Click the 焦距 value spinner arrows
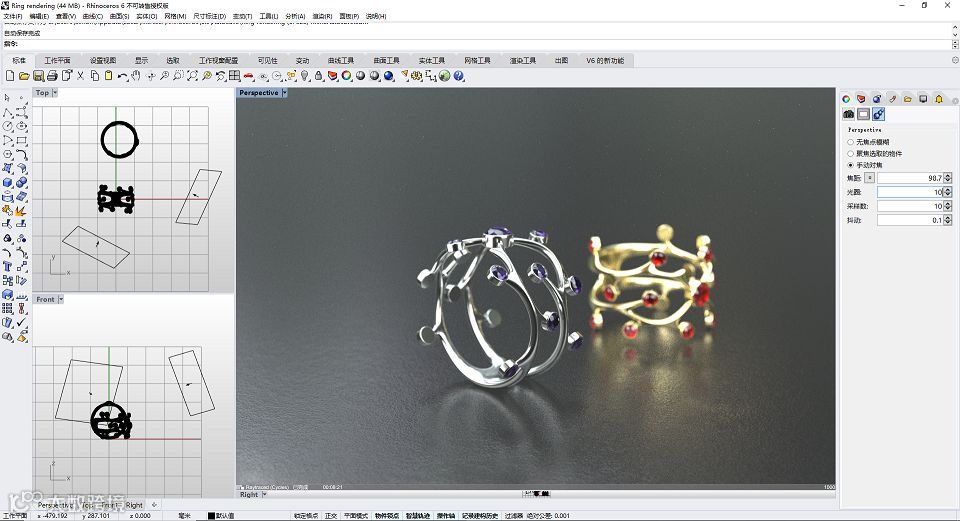The width and height of the screenshot is (960, 521). pos(948,178)
